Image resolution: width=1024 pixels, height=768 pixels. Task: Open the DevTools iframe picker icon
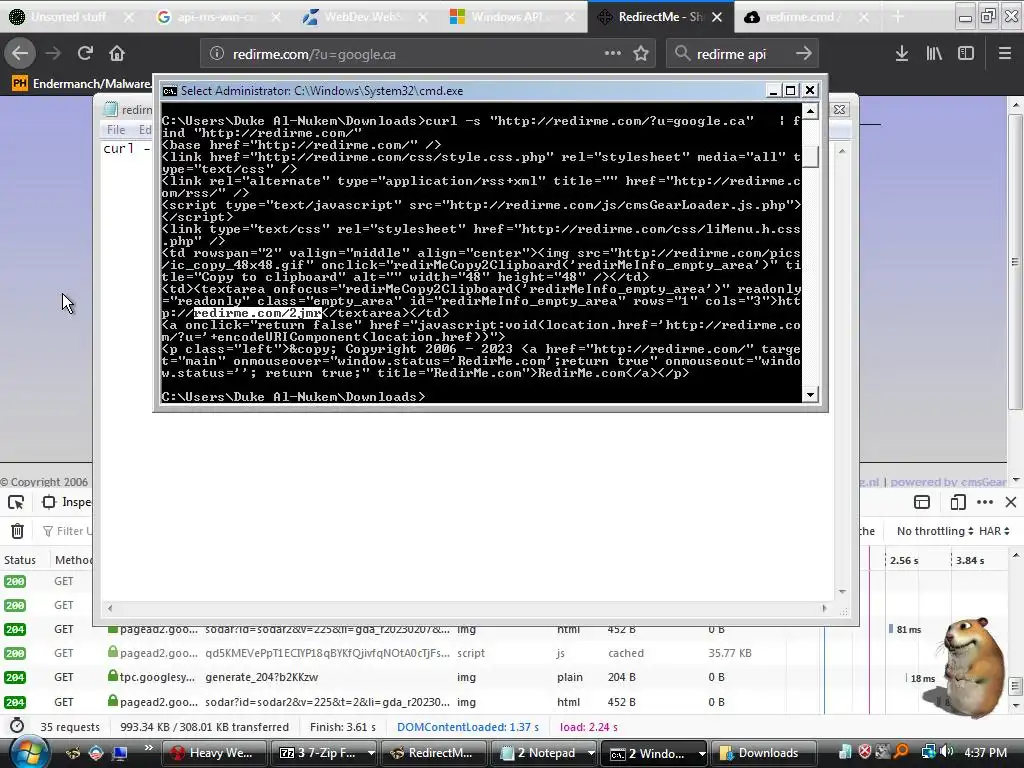click(x=922, y=502)
